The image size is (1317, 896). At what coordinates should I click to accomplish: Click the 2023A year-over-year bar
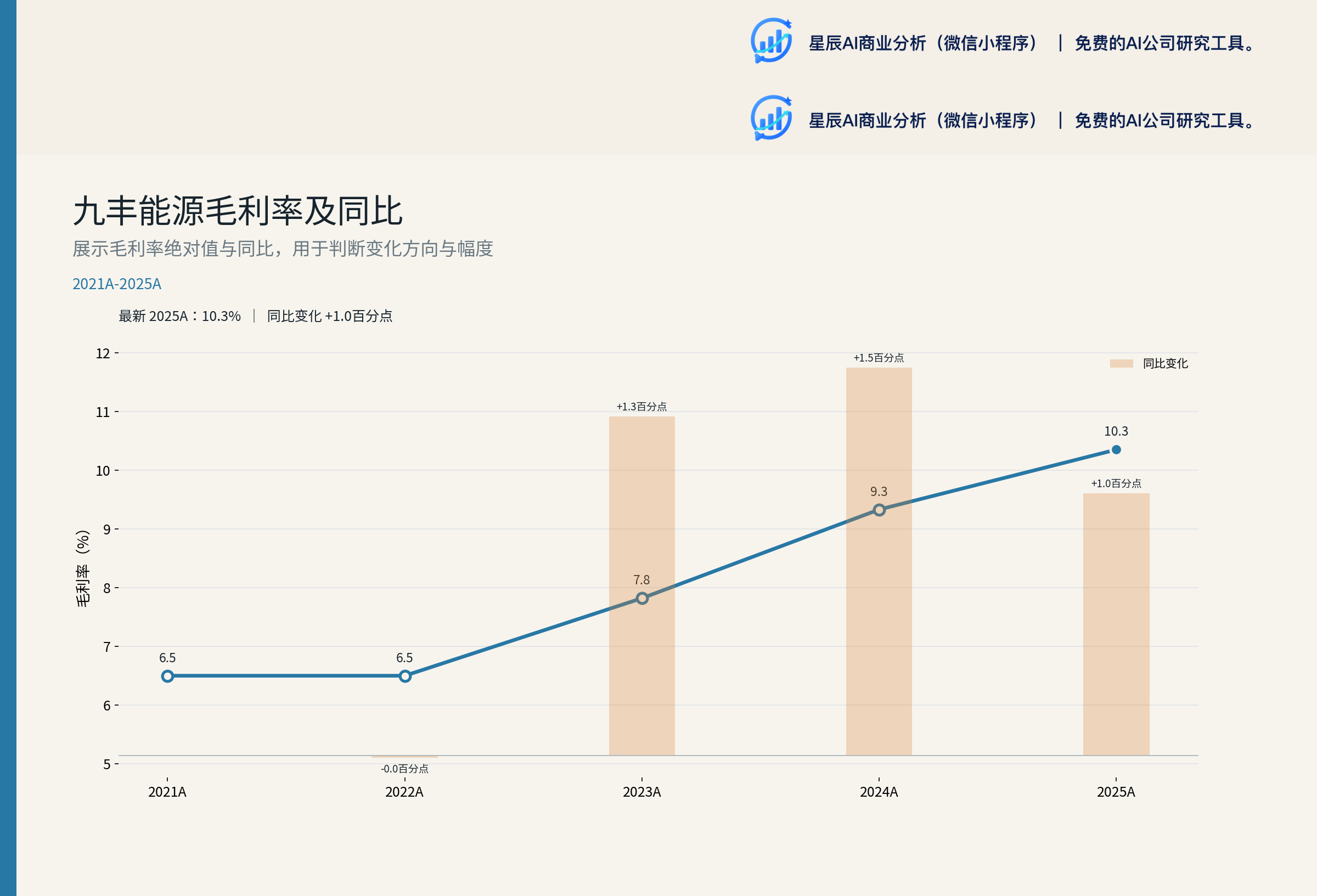tap(641, 585)
